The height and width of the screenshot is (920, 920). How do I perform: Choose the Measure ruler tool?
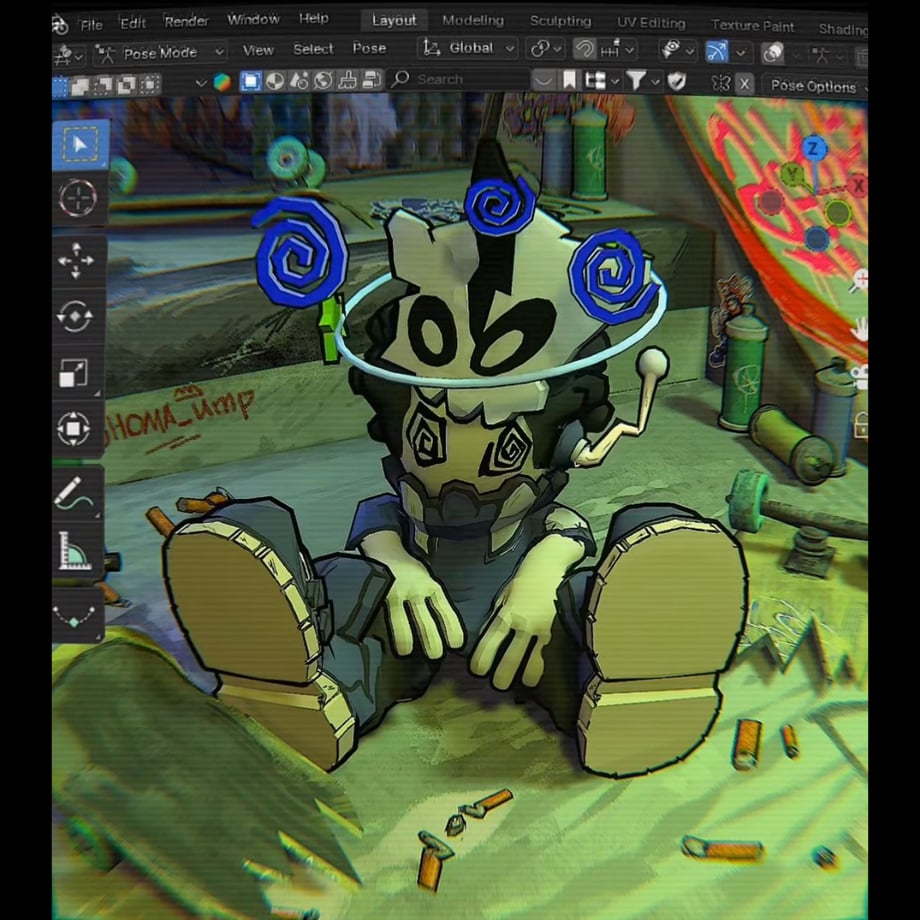coord(74,551)
